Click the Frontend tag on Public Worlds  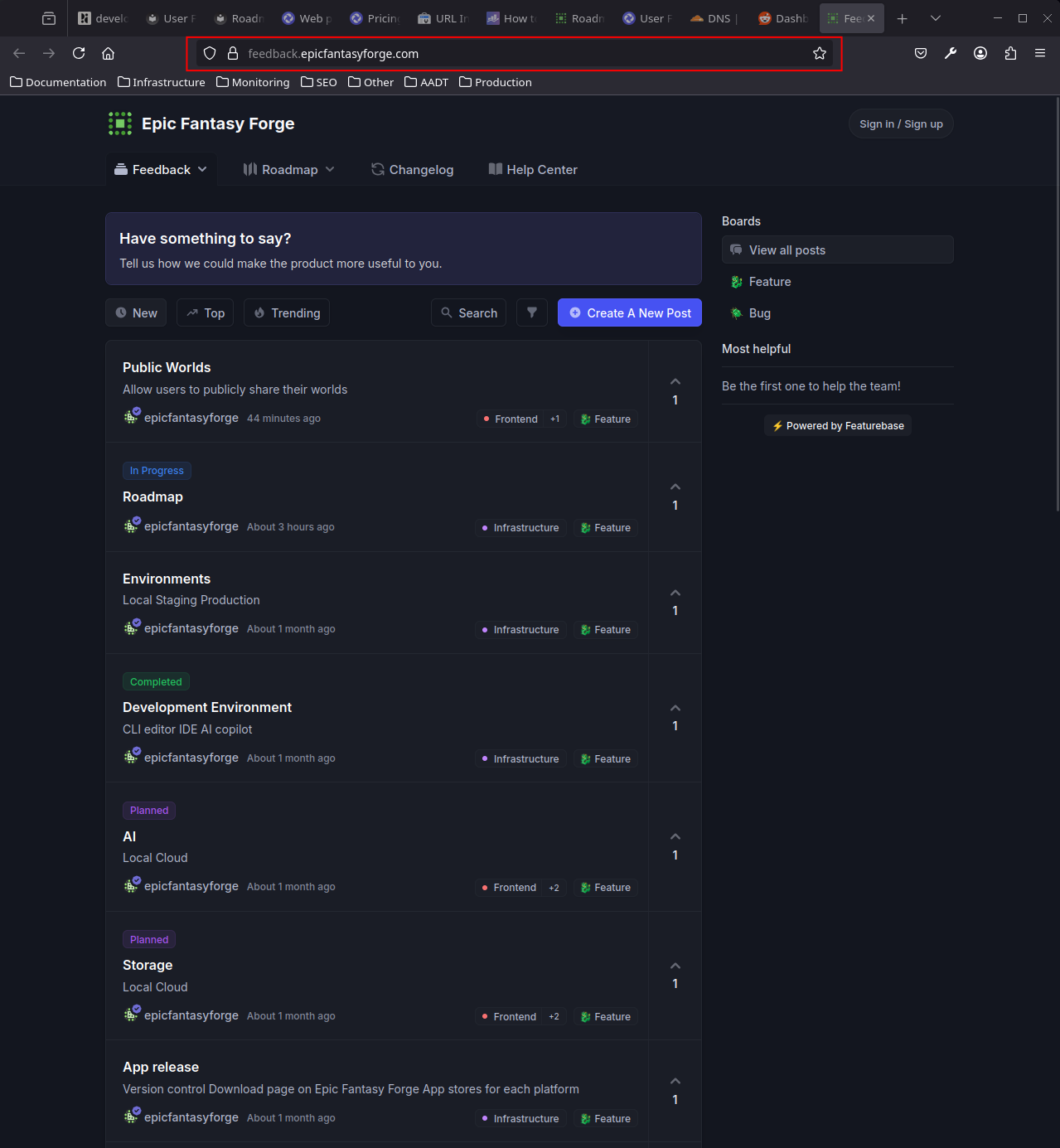click(510, 419)
